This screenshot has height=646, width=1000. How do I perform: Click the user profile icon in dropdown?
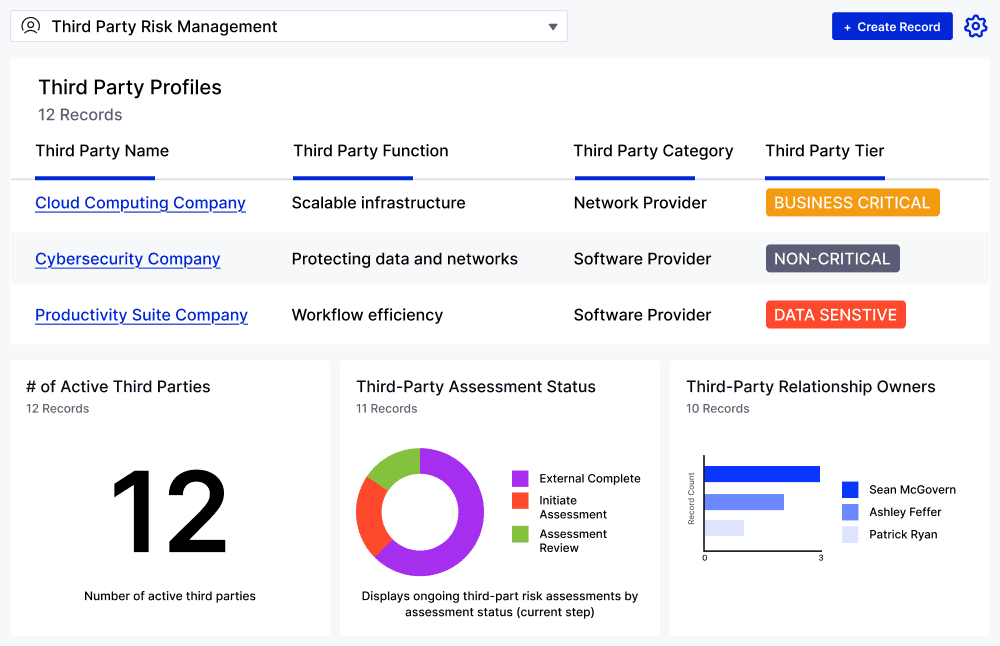[x=31, y=26]
